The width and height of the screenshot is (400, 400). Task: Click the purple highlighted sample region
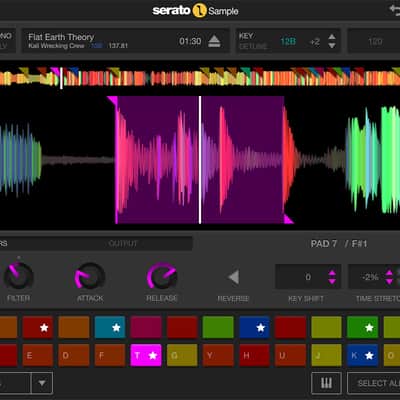200,160
